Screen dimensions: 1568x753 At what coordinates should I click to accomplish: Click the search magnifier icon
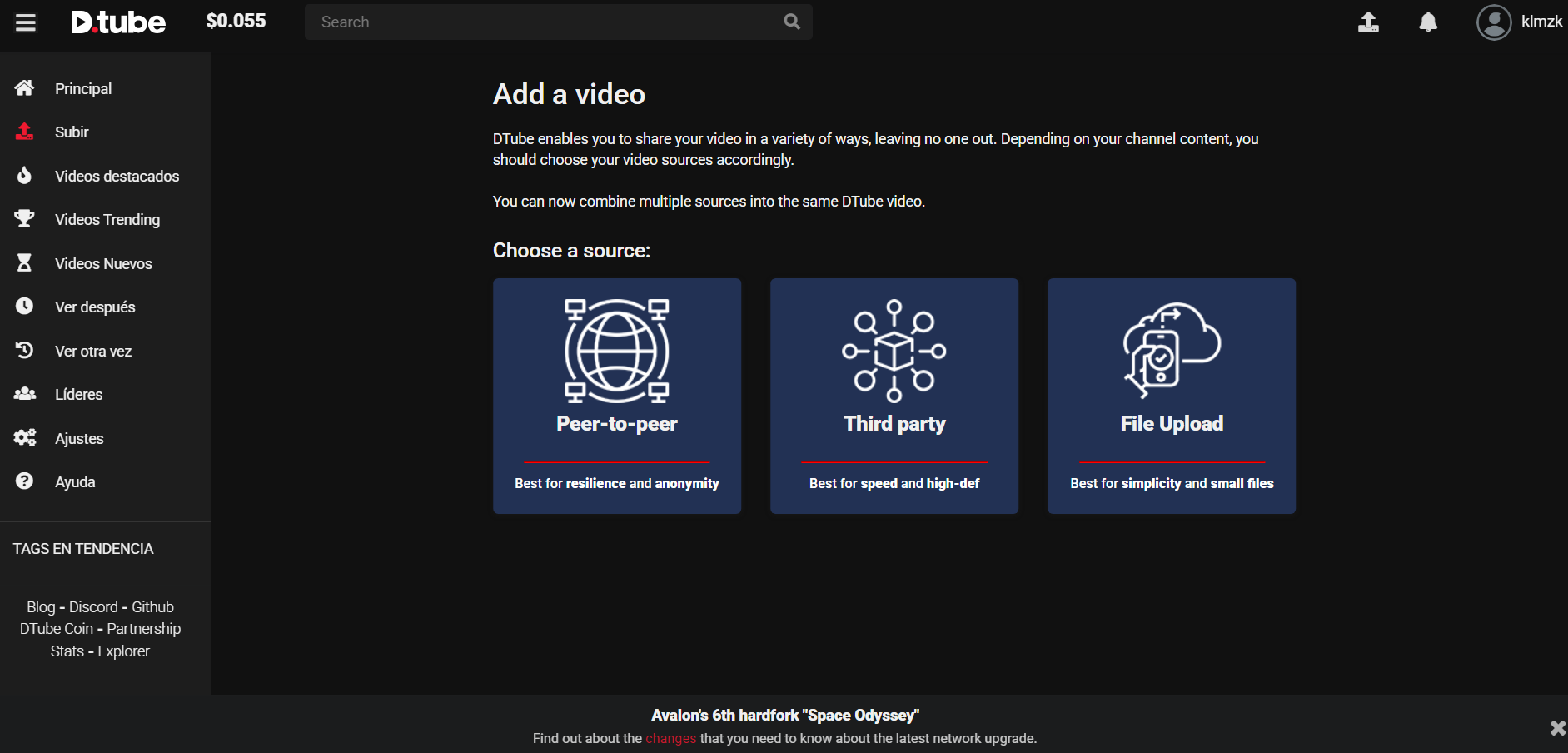point(792,22)
